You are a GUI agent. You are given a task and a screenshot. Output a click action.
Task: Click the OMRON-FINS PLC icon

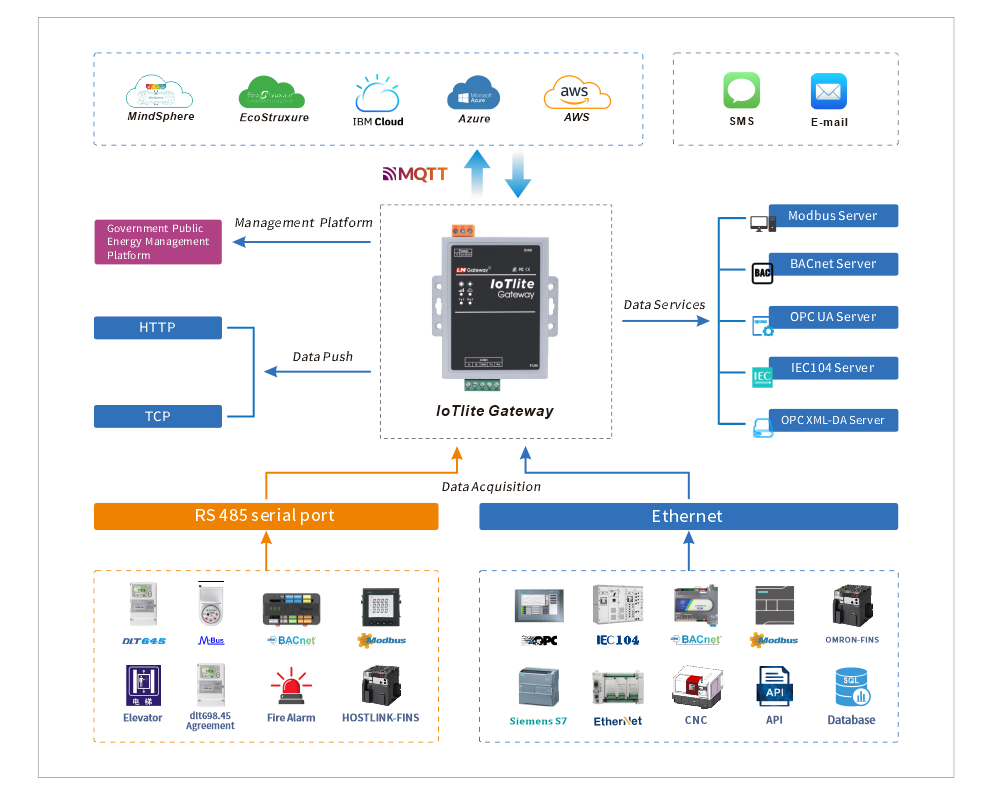point(852,606)
